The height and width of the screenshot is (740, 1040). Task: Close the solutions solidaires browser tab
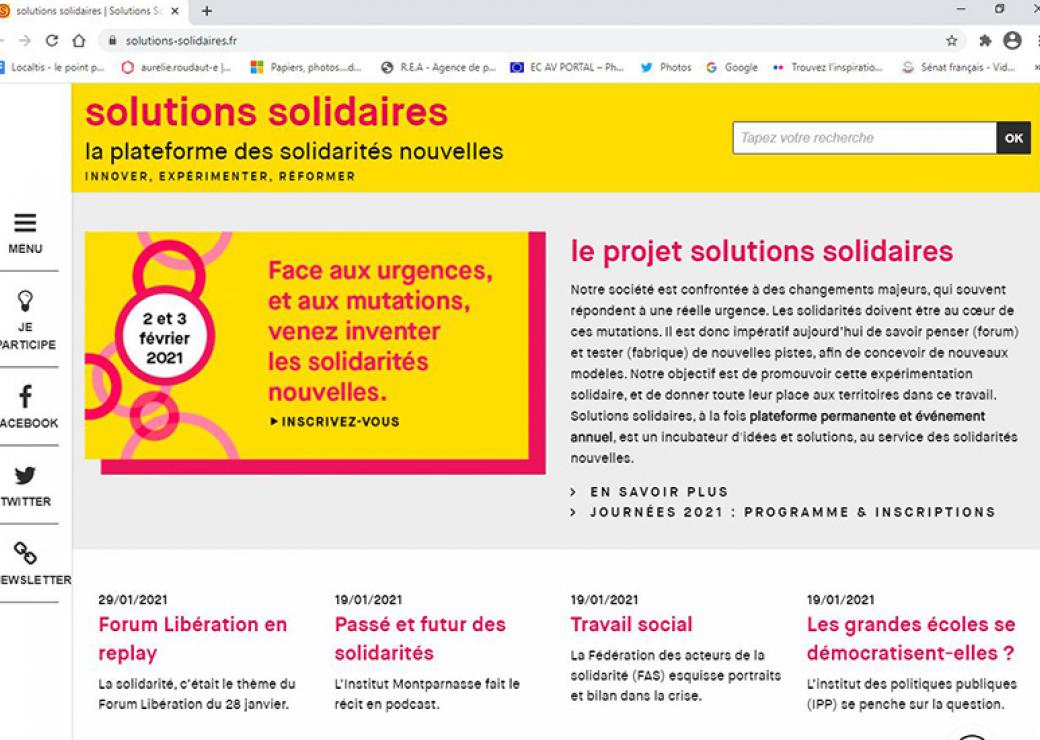point(175,11)
